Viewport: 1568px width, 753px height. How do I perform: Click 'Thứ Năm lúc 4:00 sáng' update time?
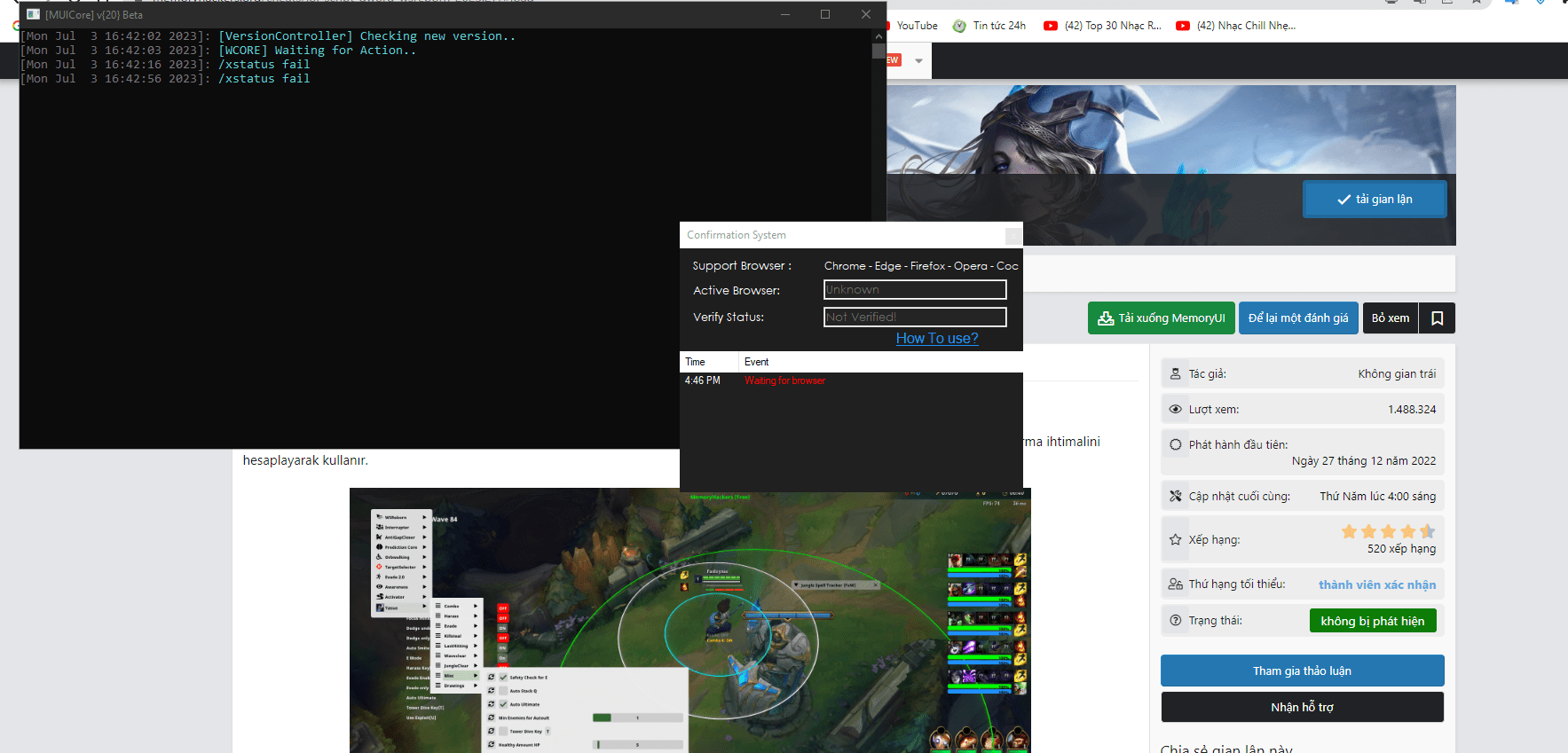coord(1377,497)
